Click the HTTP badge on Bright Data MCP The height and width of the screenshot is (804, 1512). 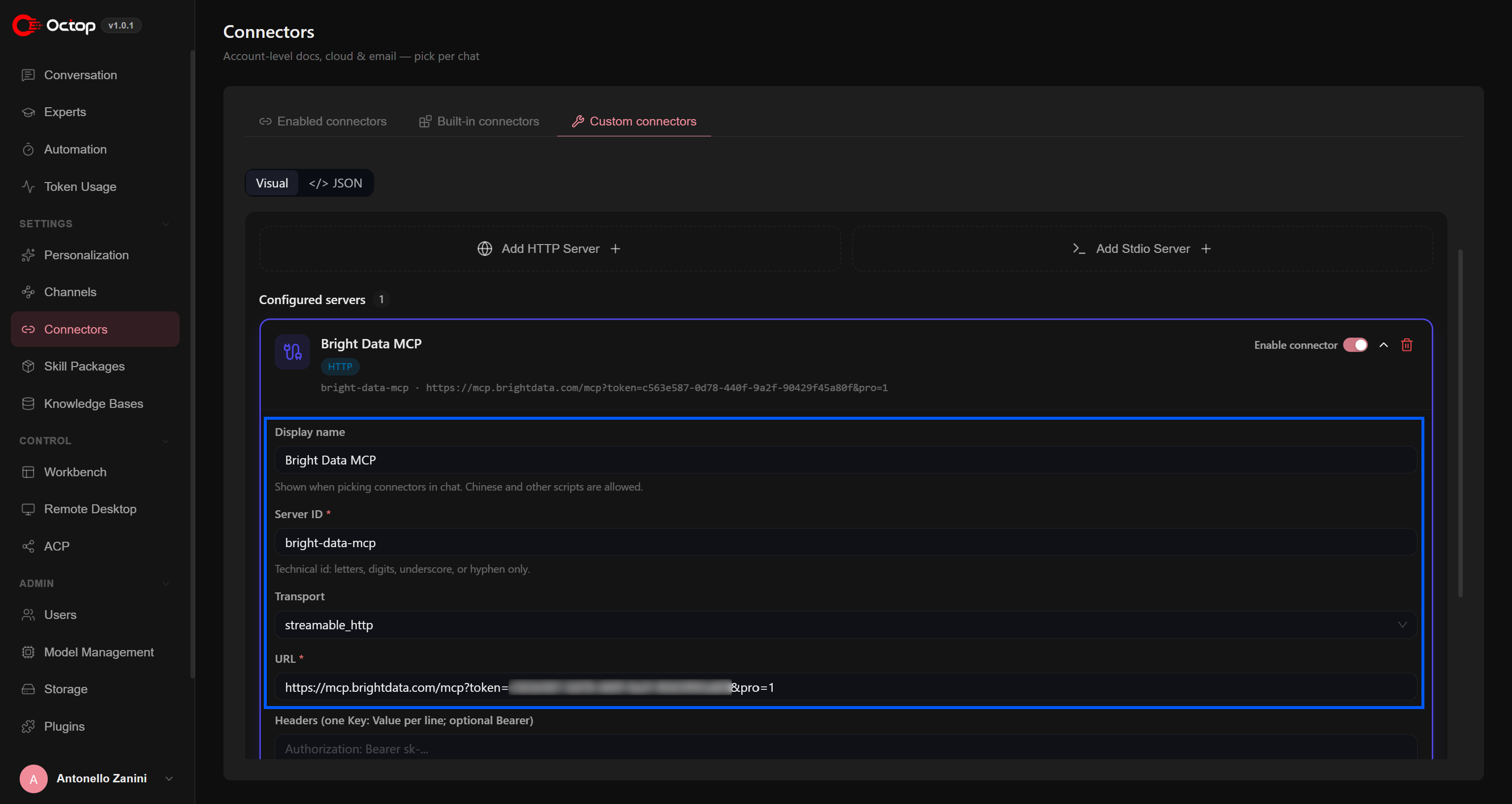[x=340, y=367]
